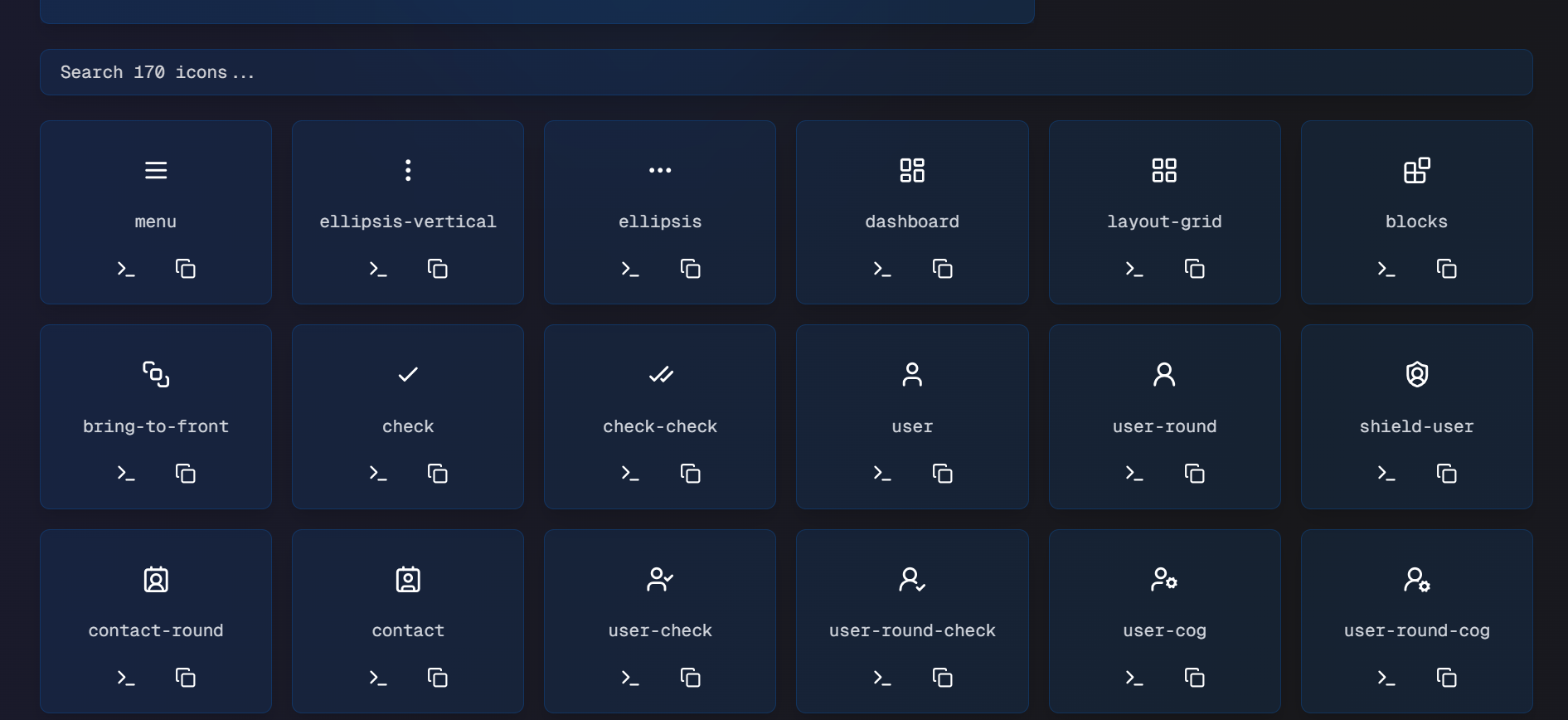
Task: Copy the check icon
Action: [438, 474]
